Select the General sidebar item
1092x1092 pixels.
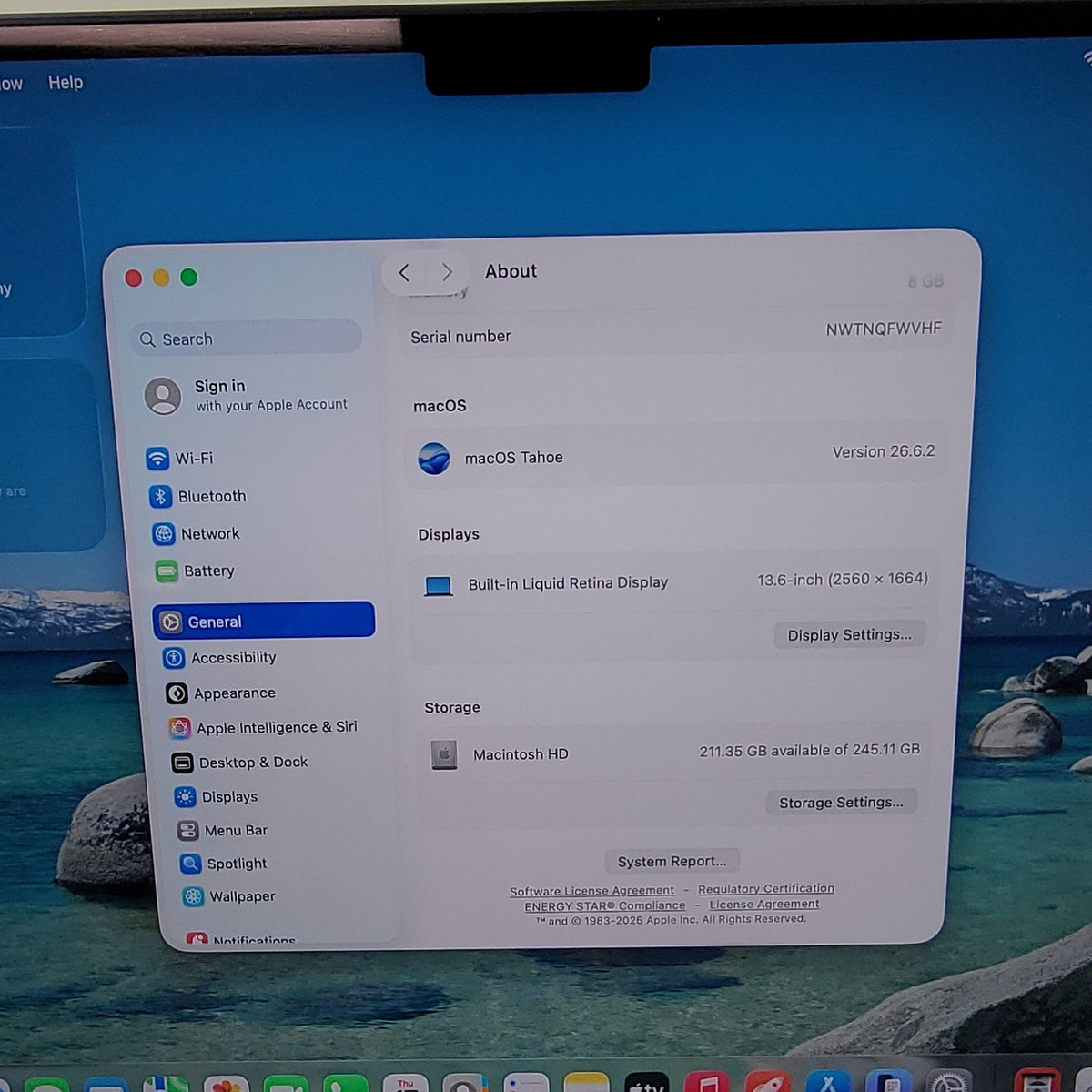[x=264, y=621]
